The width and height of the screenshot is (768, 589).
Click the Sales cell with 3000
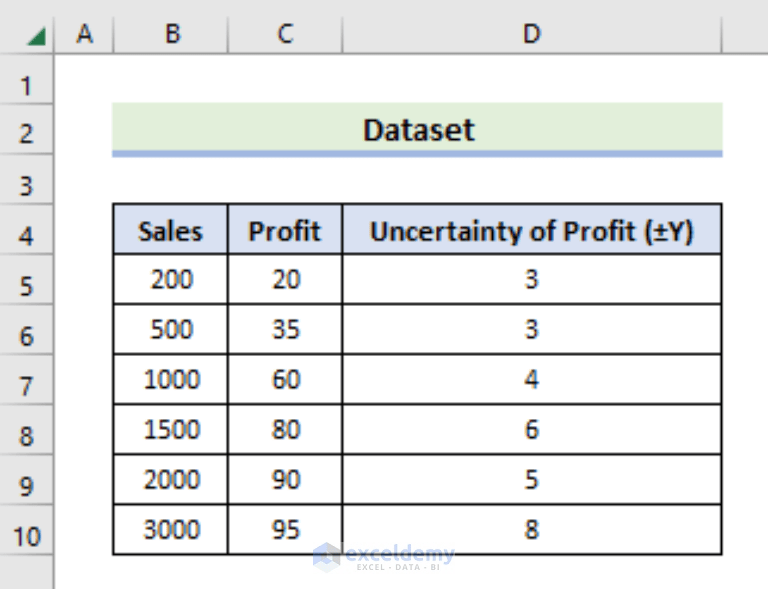click(x=171, y=529)
